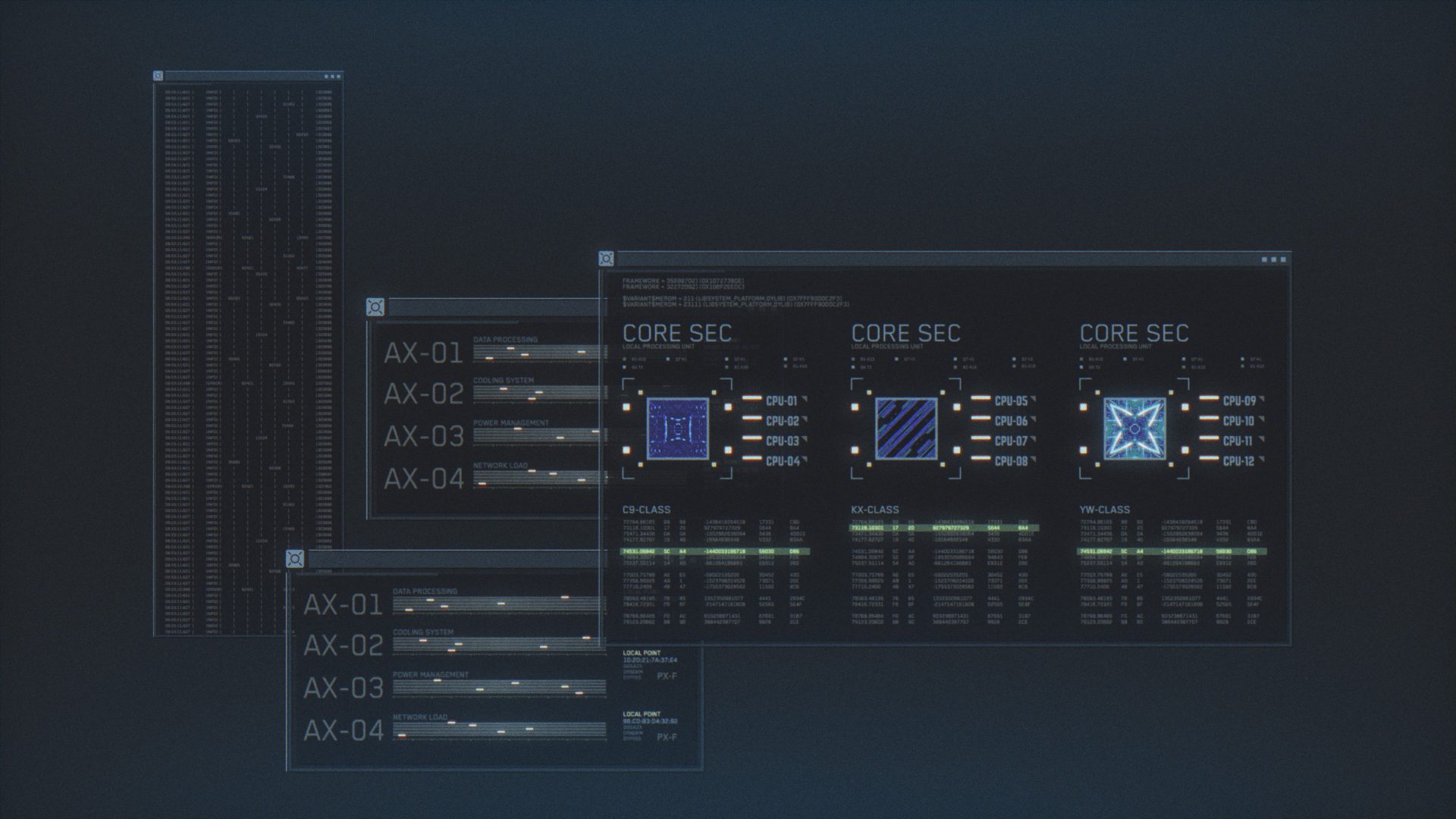Expand the CPU-06 disclosure arrow
The width and height of the screenshot is (1456, 819).
point(1034,419)
